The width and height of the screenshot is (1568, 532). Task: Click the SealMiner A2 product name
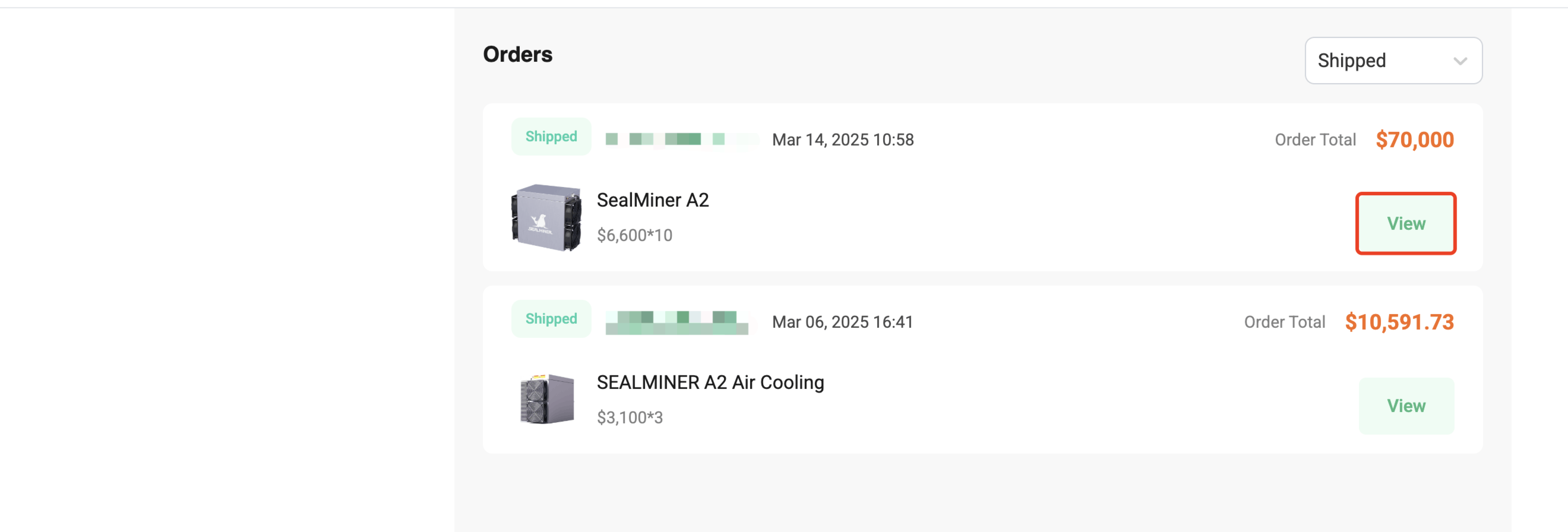[652, 200]
